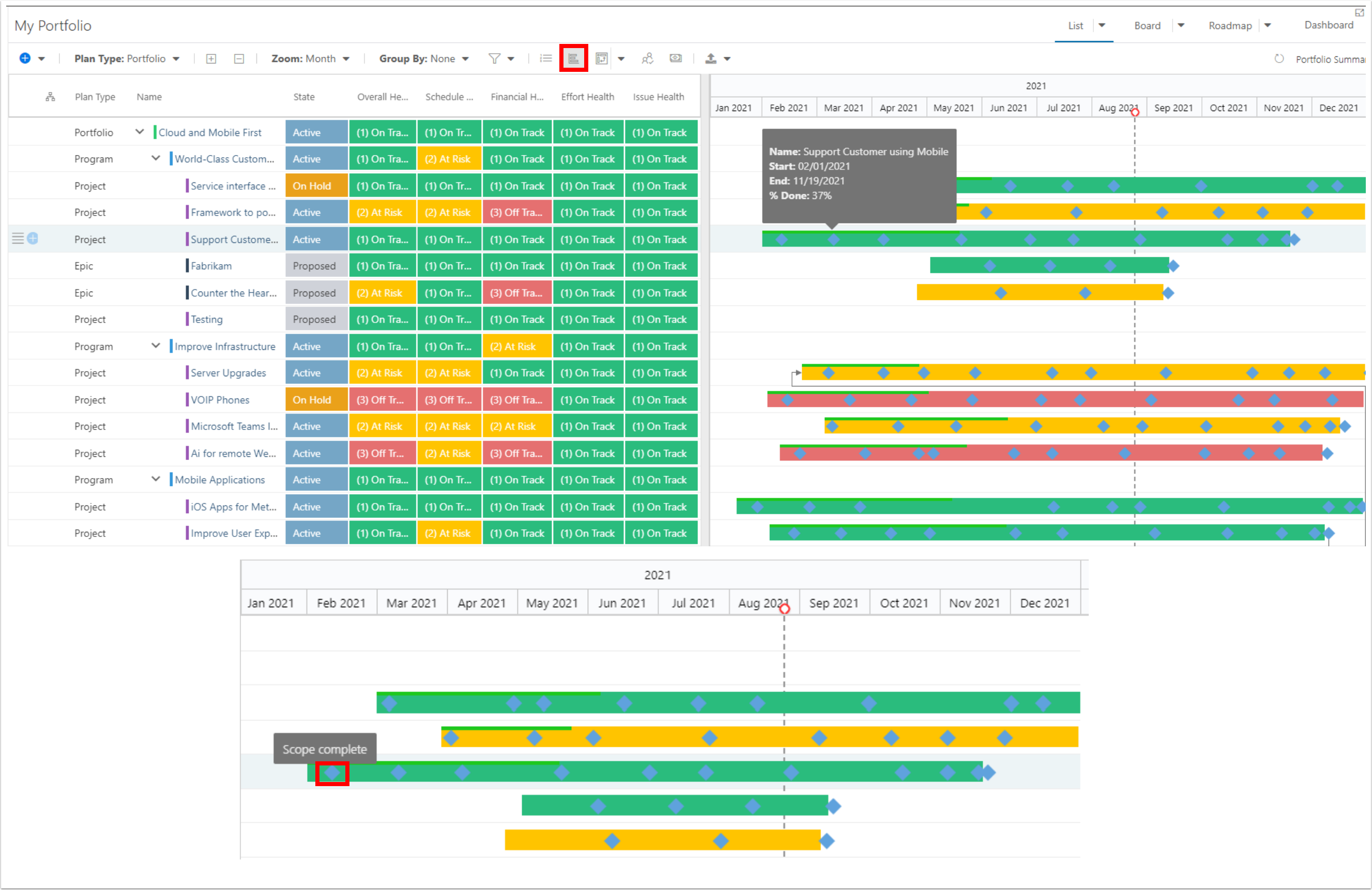
Task: Click the Scope complete milestone diamond
Action: tap(332, 773)
